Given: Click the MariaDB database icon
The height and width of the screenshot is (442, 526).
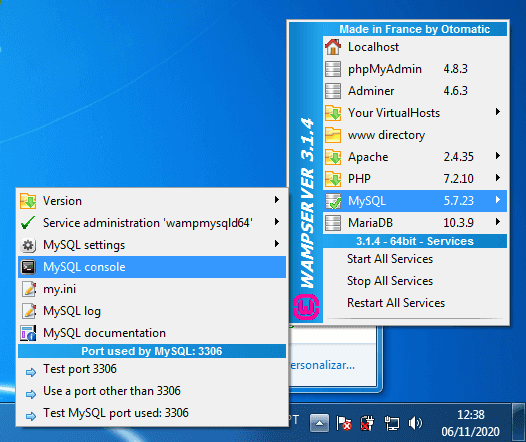Looking at the screenshot, I should click(333, 223).
